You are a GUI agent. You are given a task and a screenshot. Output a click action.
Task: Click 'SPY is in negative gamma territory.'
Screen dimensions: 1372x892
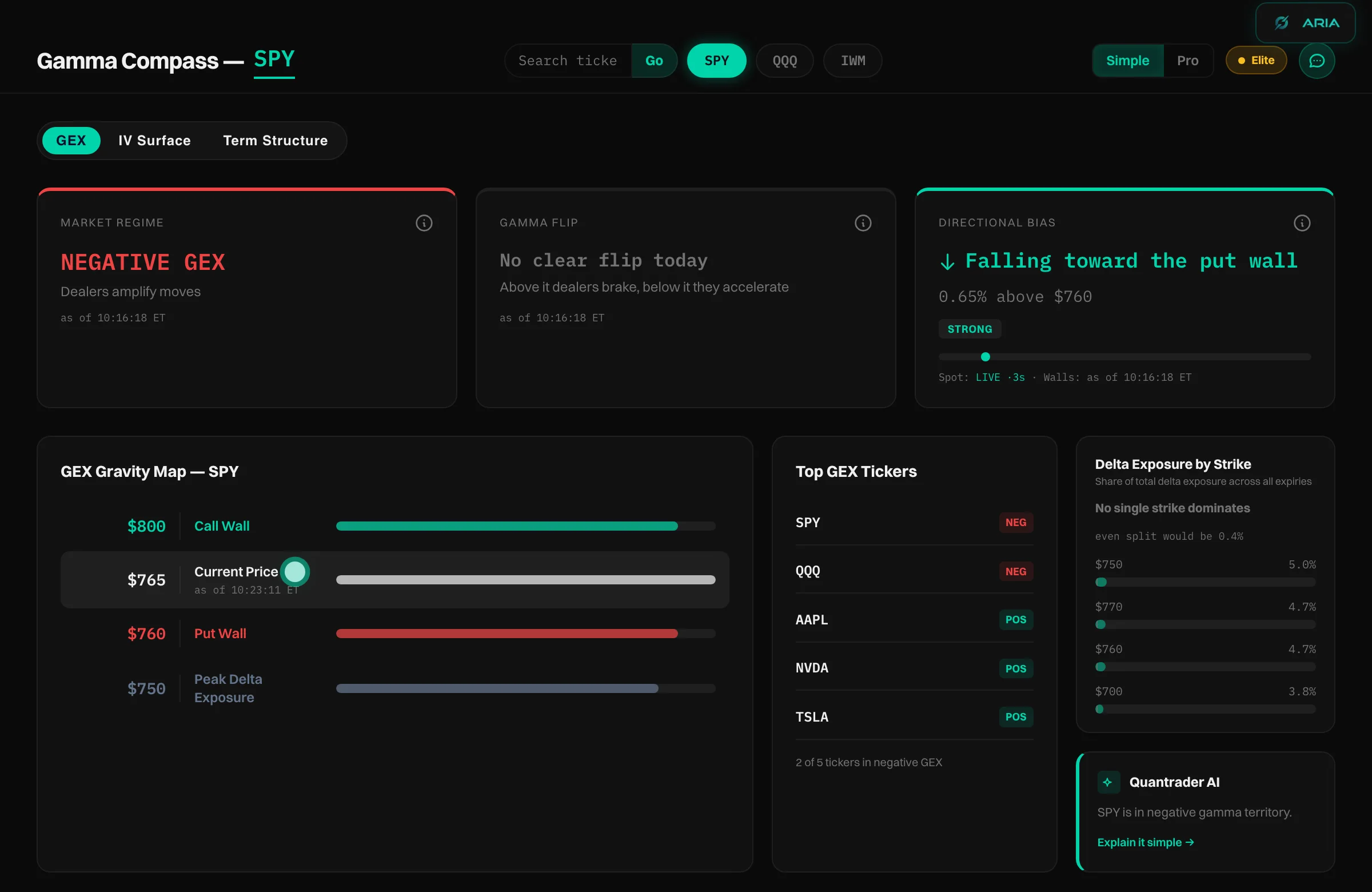click(1194, 813)
